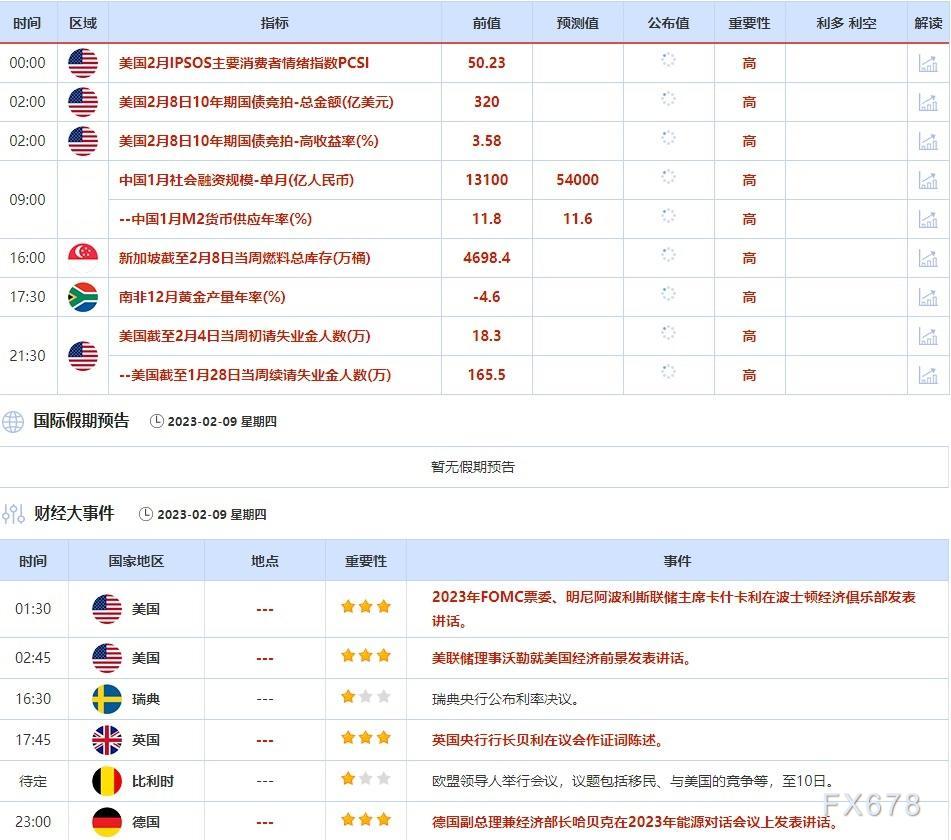Click the 重要性 header in indicators table
The width and height of the screenshot is (951, 840).
pyautogui.click(x=749, y=23)
